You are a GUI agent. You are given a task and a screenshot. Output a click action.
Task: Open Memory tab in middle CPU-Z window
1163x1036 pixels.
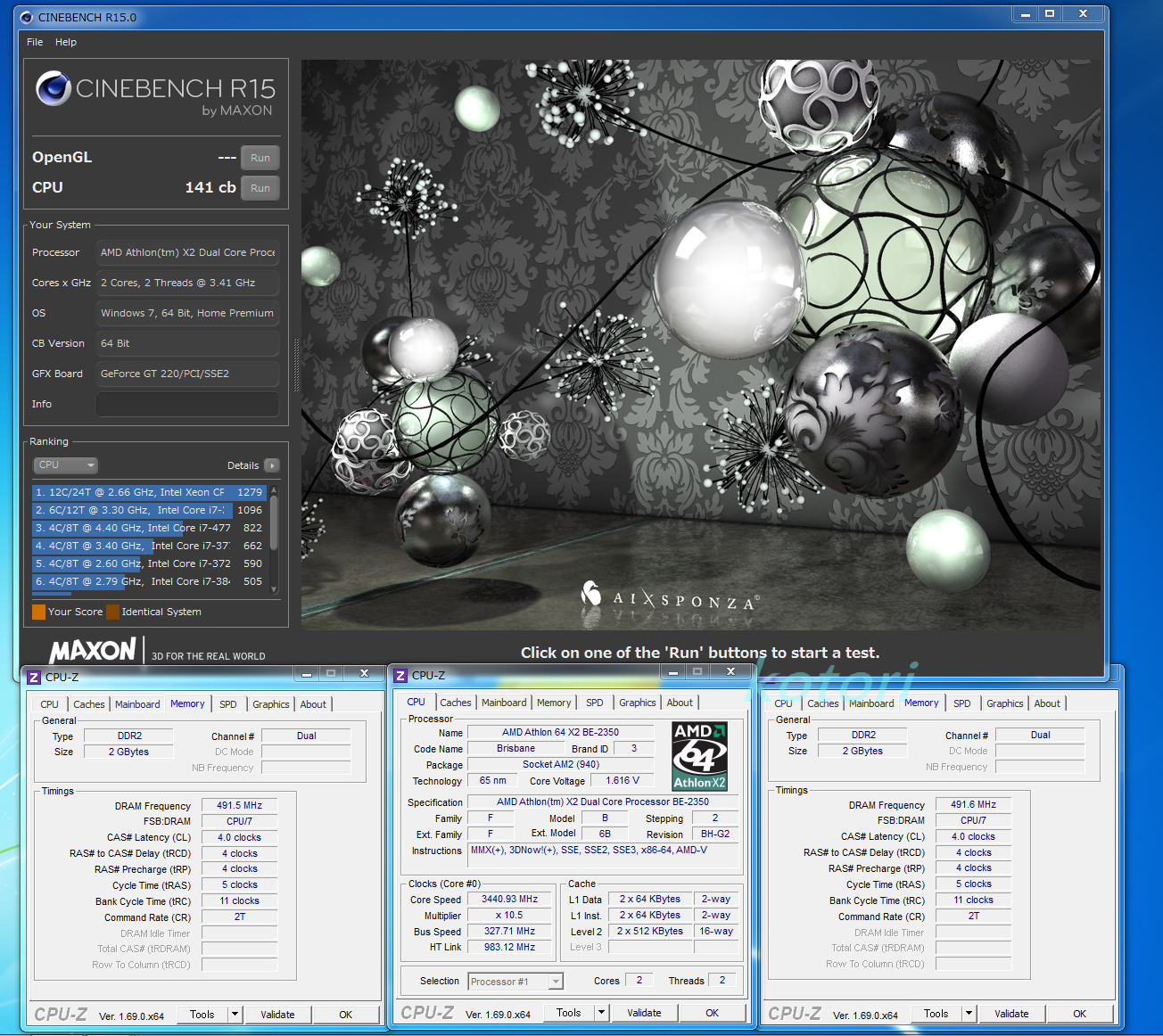click(554, 703)
